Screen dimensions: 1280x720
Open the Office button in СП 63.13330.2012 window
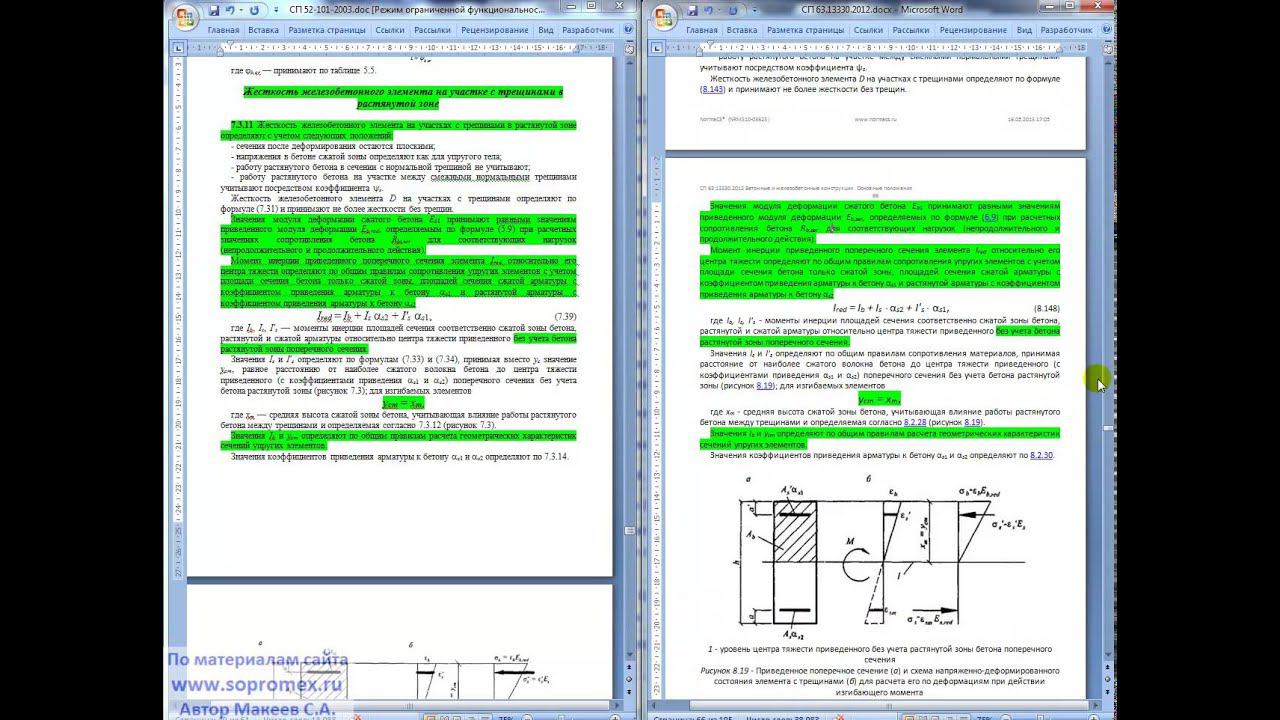pos(665,16)
